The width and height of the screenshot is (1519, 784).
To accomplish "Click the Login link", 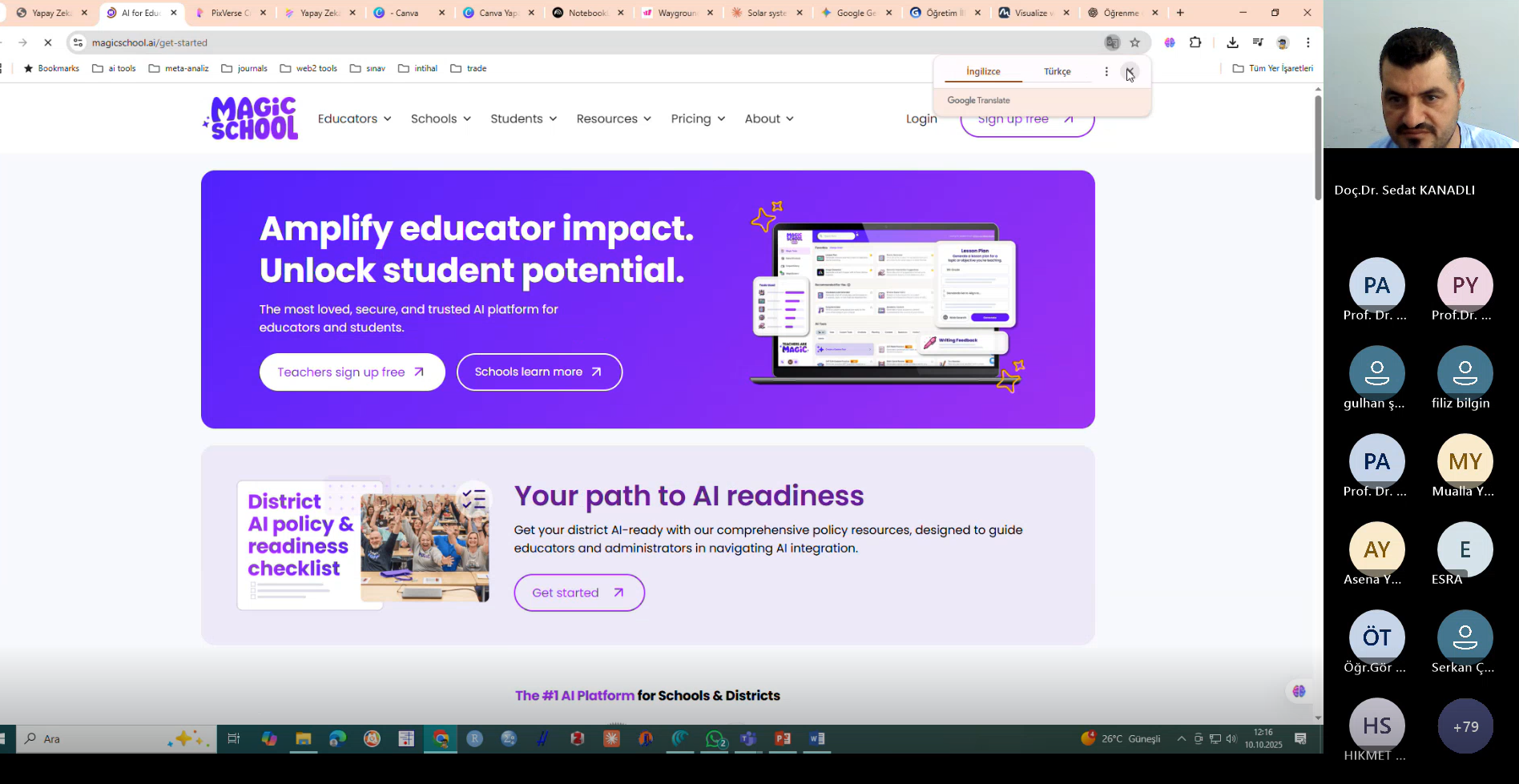I will (921, 119).
